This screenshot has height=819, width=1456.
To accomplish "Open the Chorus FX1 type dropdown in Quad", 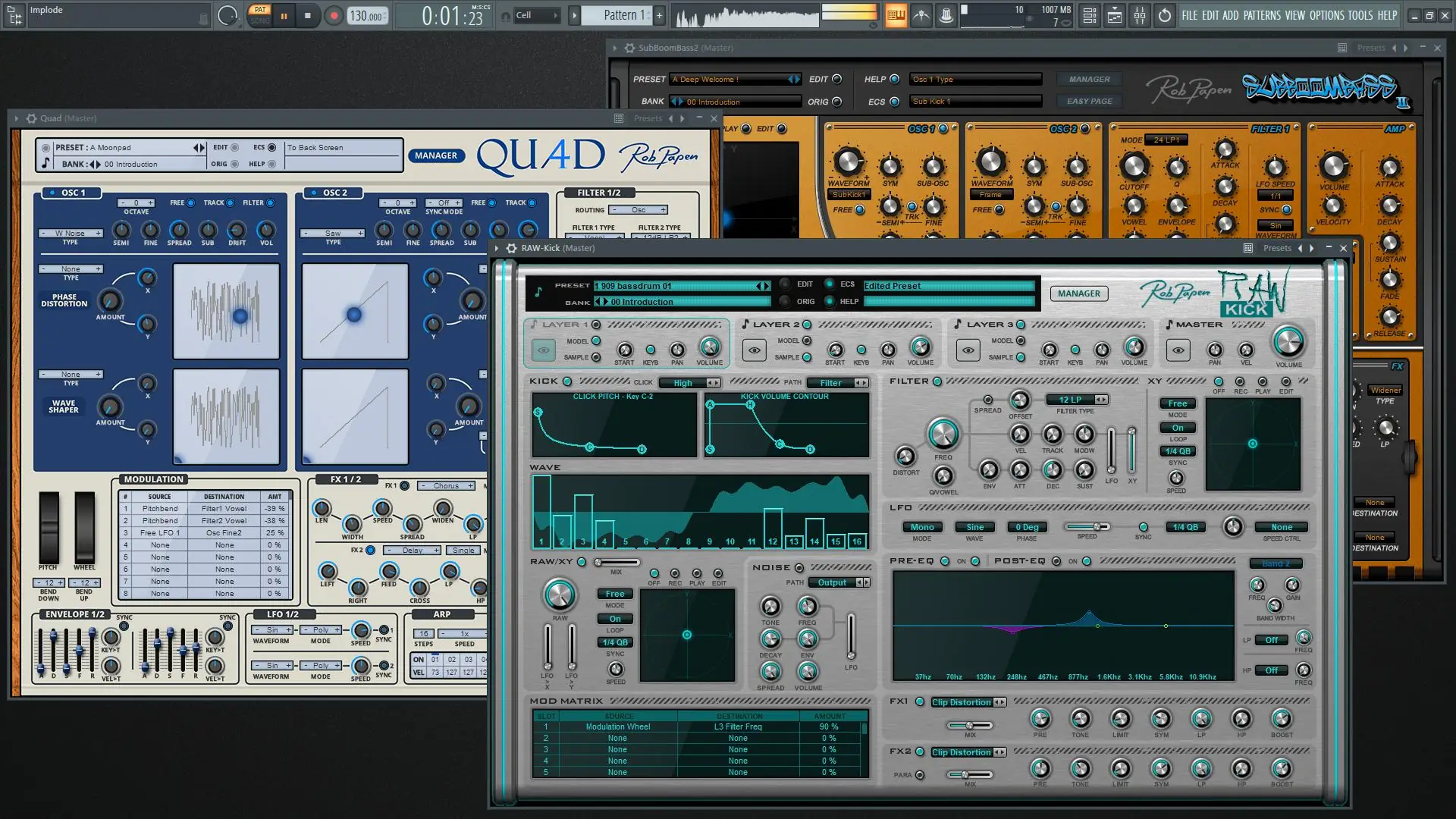I will 446,486.
